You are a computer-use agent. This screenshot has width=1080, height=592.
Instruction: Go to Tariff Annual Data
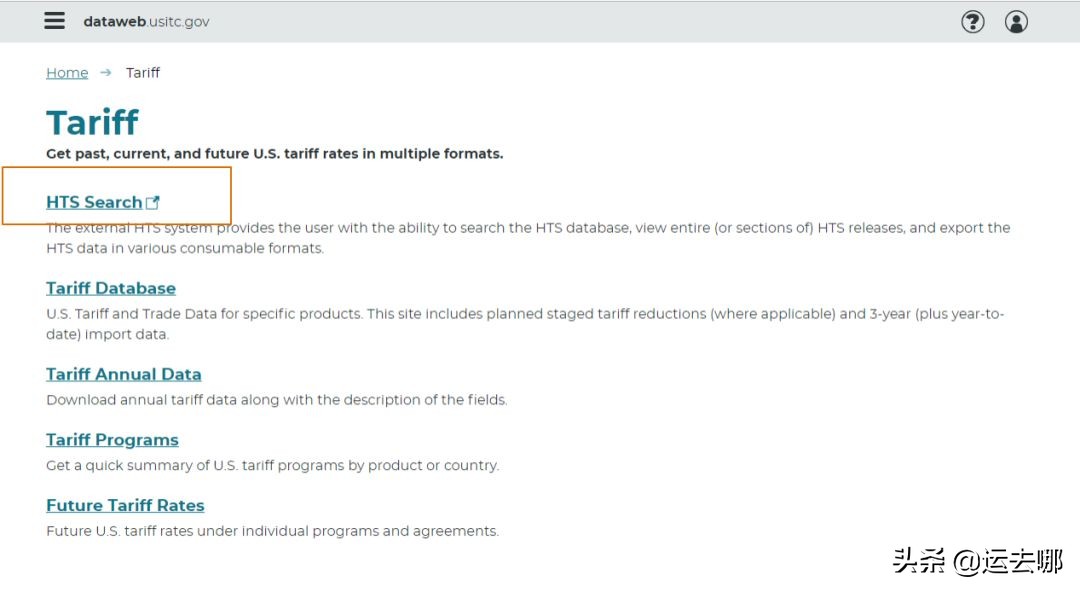tap(124, 374)
